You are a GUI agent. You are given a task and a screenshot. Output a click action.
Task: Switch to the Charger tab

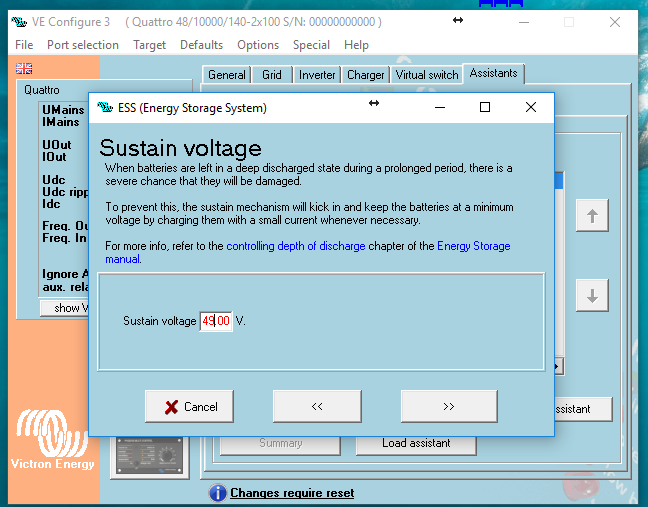365,75
